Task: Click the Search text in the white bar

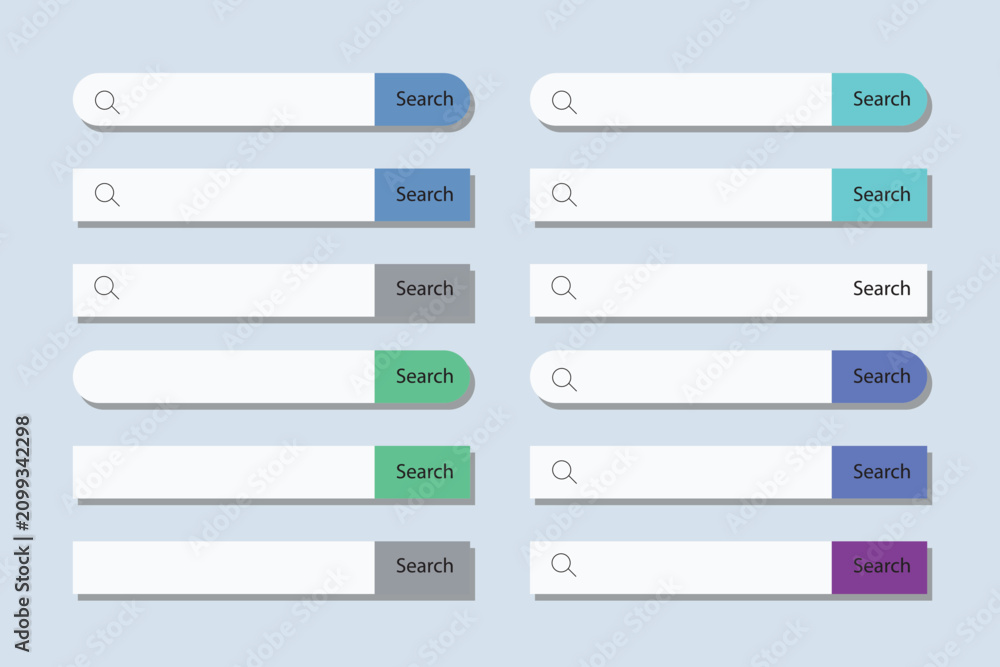Action: 881,288
